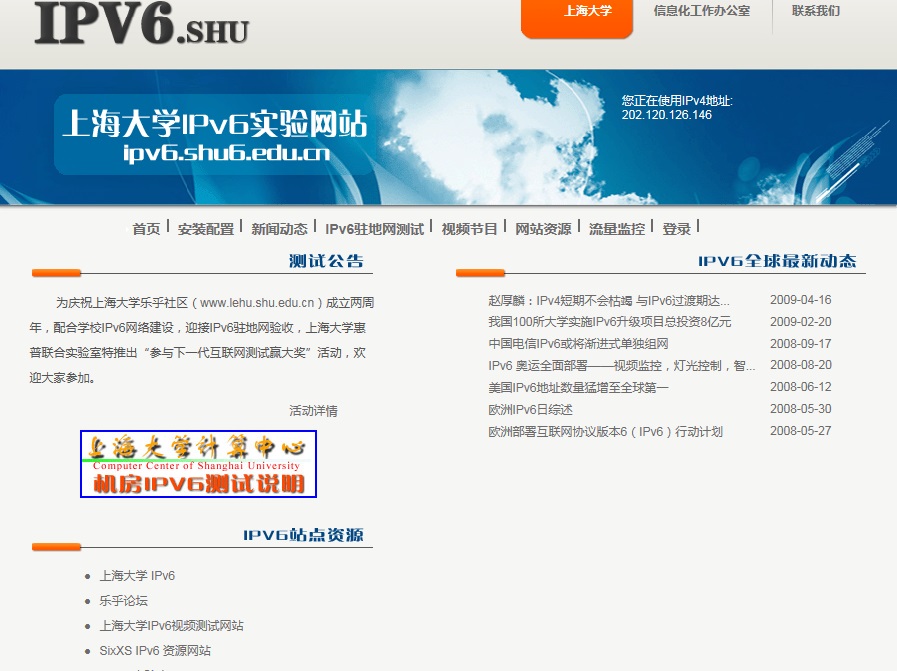This screenshot has width=897, height=671.
Task: Click the date 2009-02-20
Action: [800, 321]
